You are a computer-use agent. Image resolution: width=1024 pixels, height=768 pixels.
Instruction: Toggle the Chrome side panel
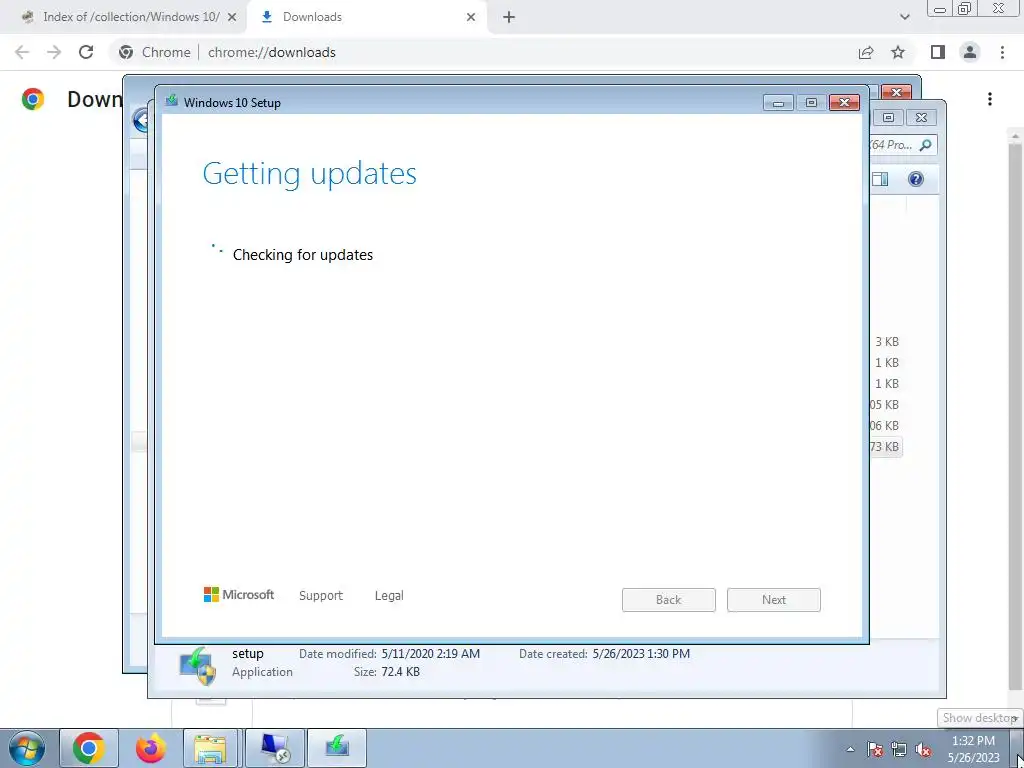point(938,52)
